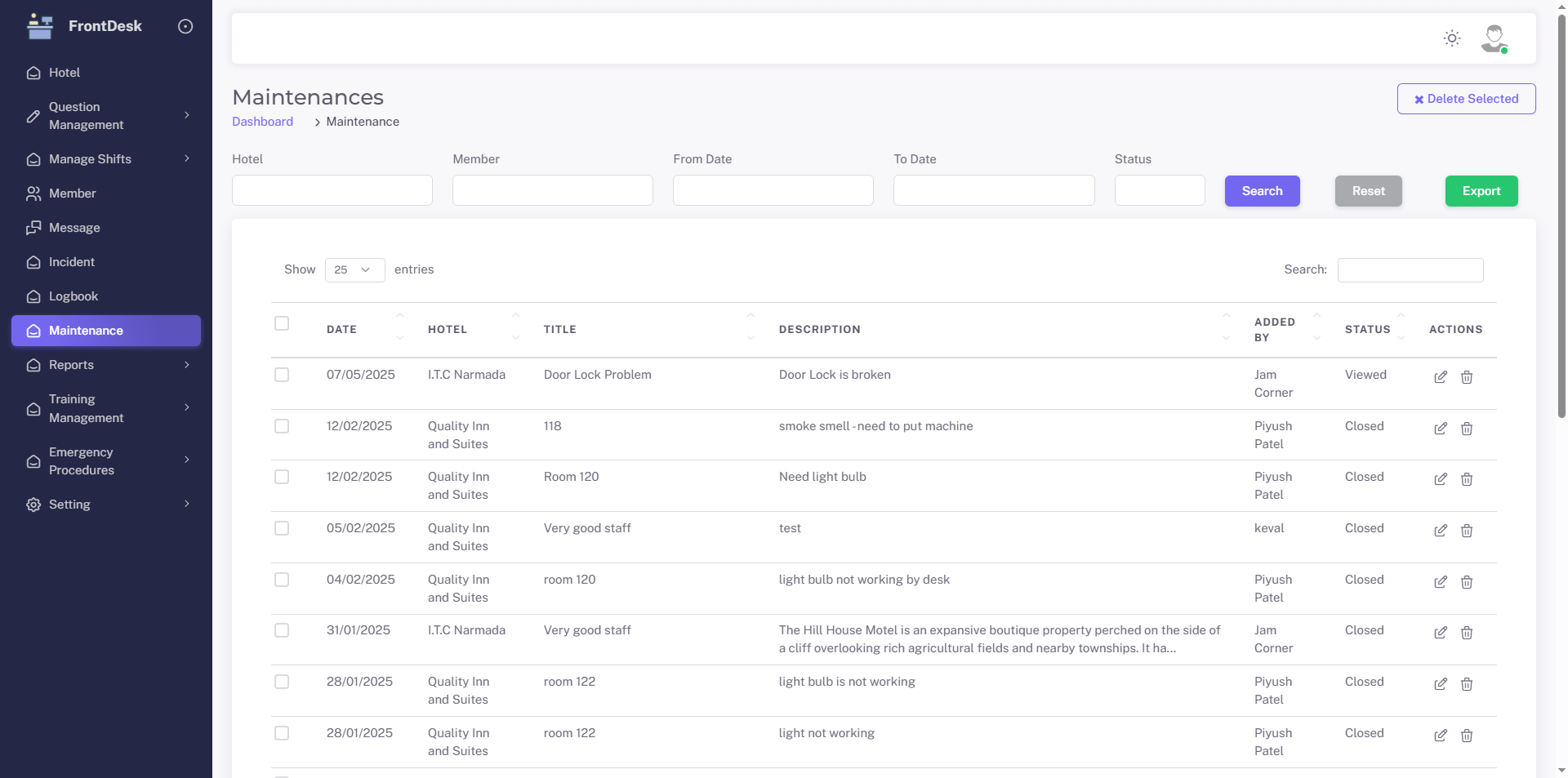The height and width of the screenshot is (778, 1568).
Task: Toggle the light/dark theme sun icon
Action: tap(1451, 38)
